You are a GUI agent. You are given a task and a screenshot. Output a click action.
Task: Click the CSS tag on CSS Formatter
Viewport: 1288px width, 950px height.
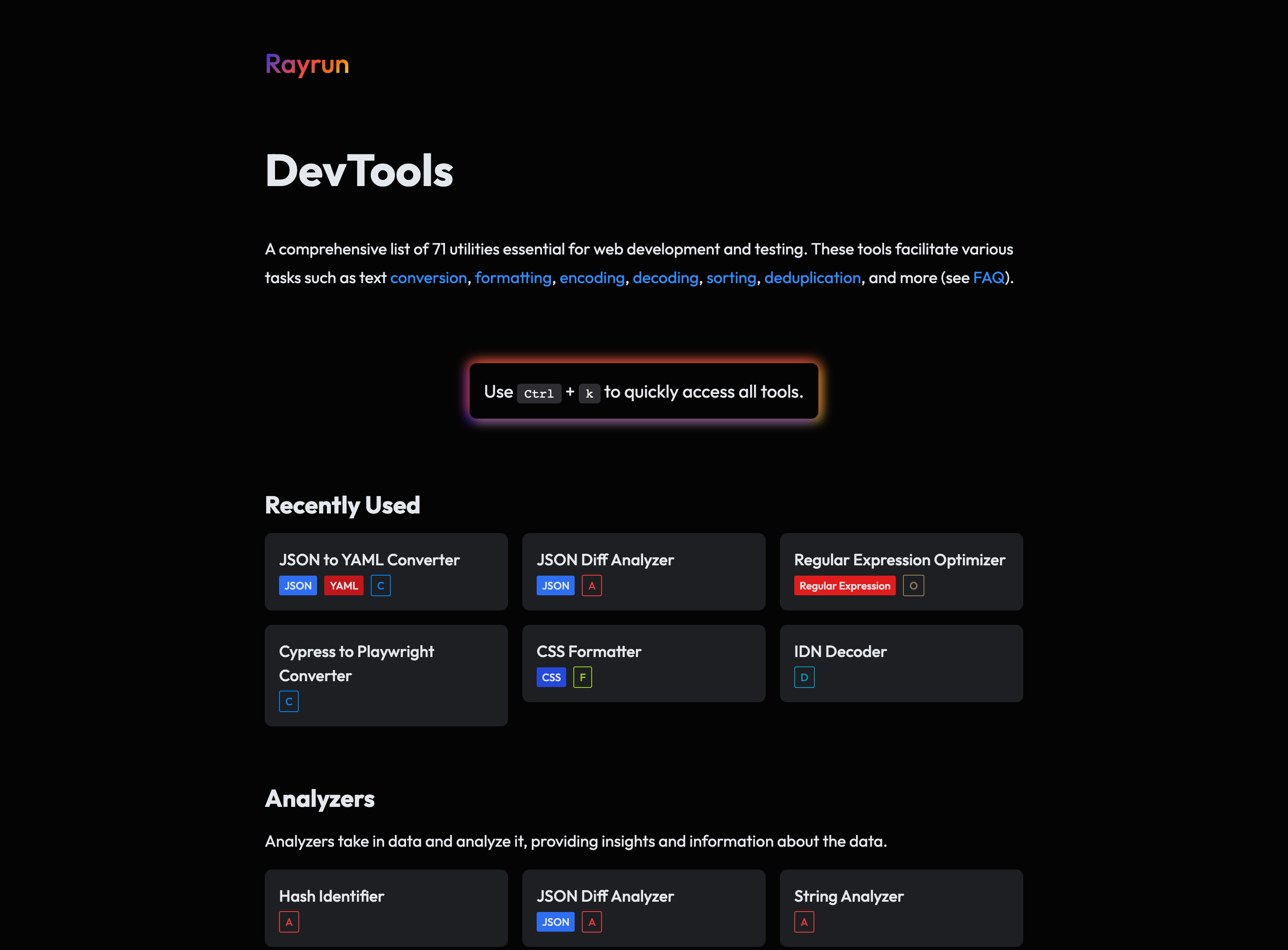(551, 677)
